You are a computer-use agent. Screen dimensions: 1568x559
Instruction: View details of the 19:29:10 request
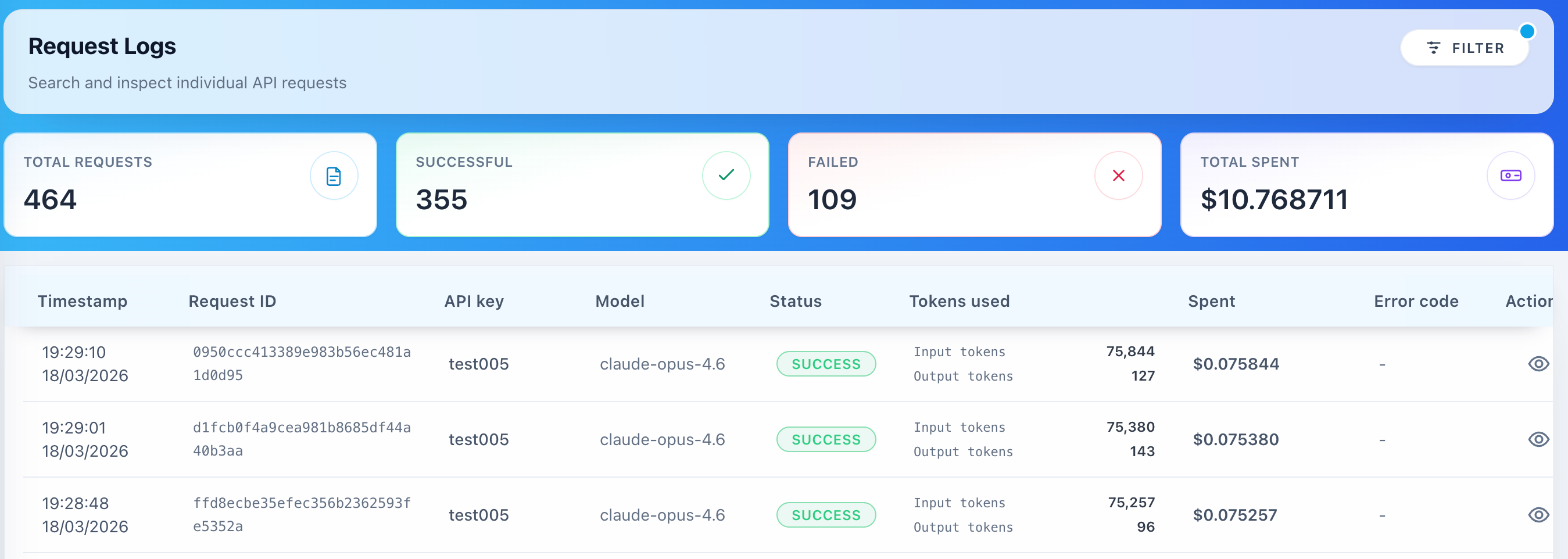(x=1538, y=364)
